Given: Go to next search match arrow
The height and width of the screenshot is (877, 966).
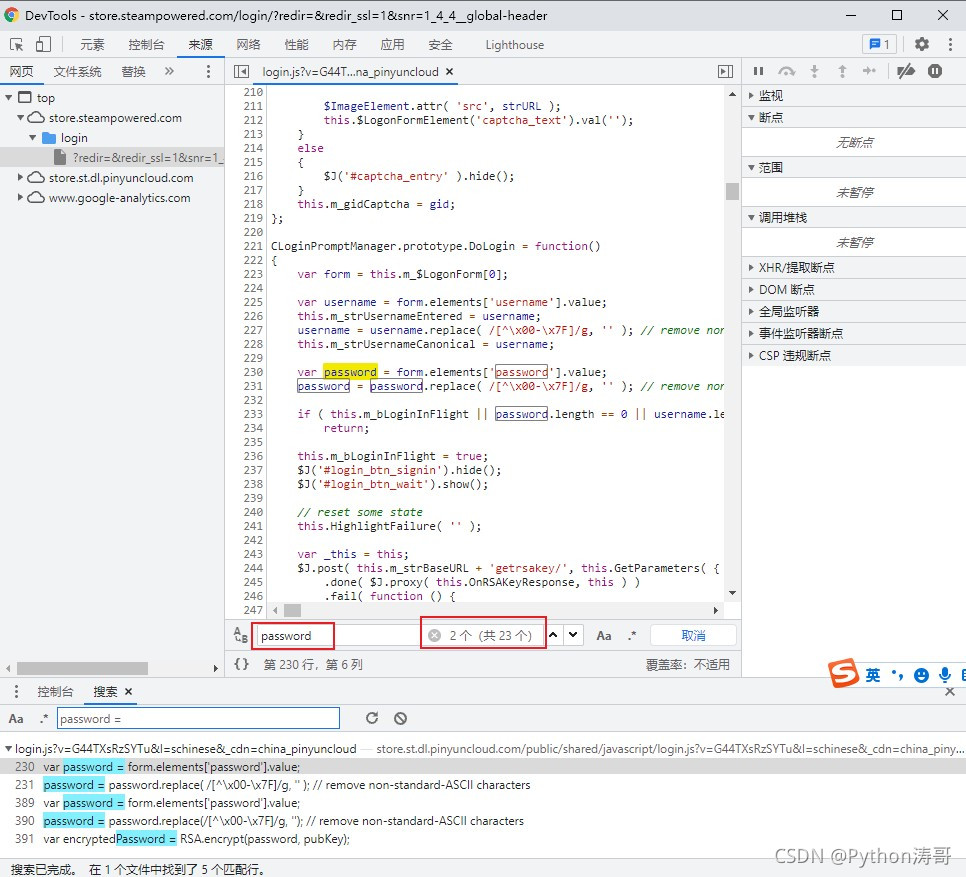Looking at the screenshot, I should (x=574, y=635).
